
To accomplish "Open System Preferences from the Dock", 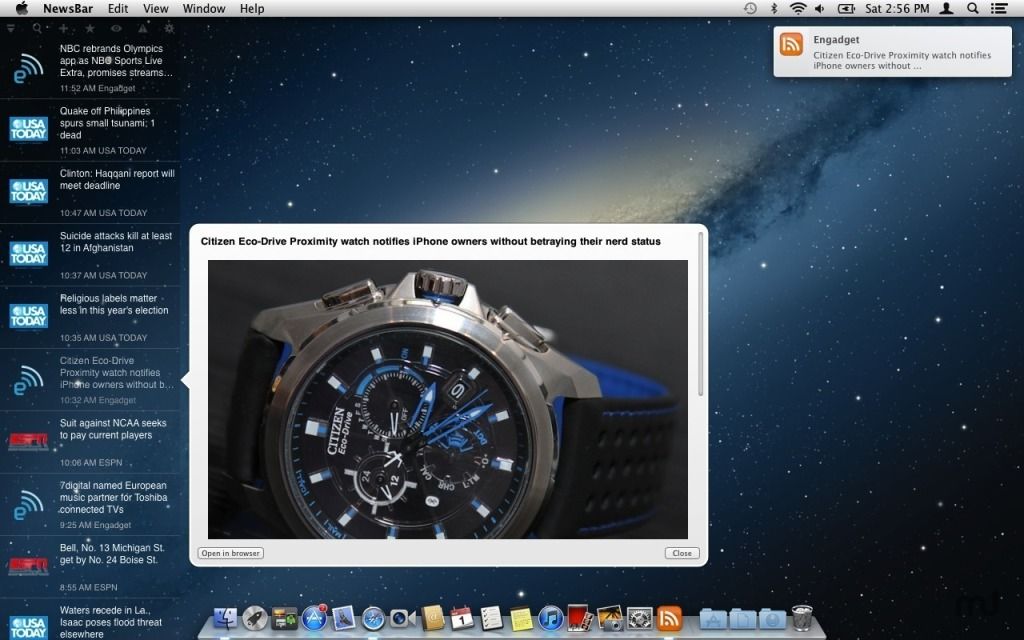I will (639, 618).
